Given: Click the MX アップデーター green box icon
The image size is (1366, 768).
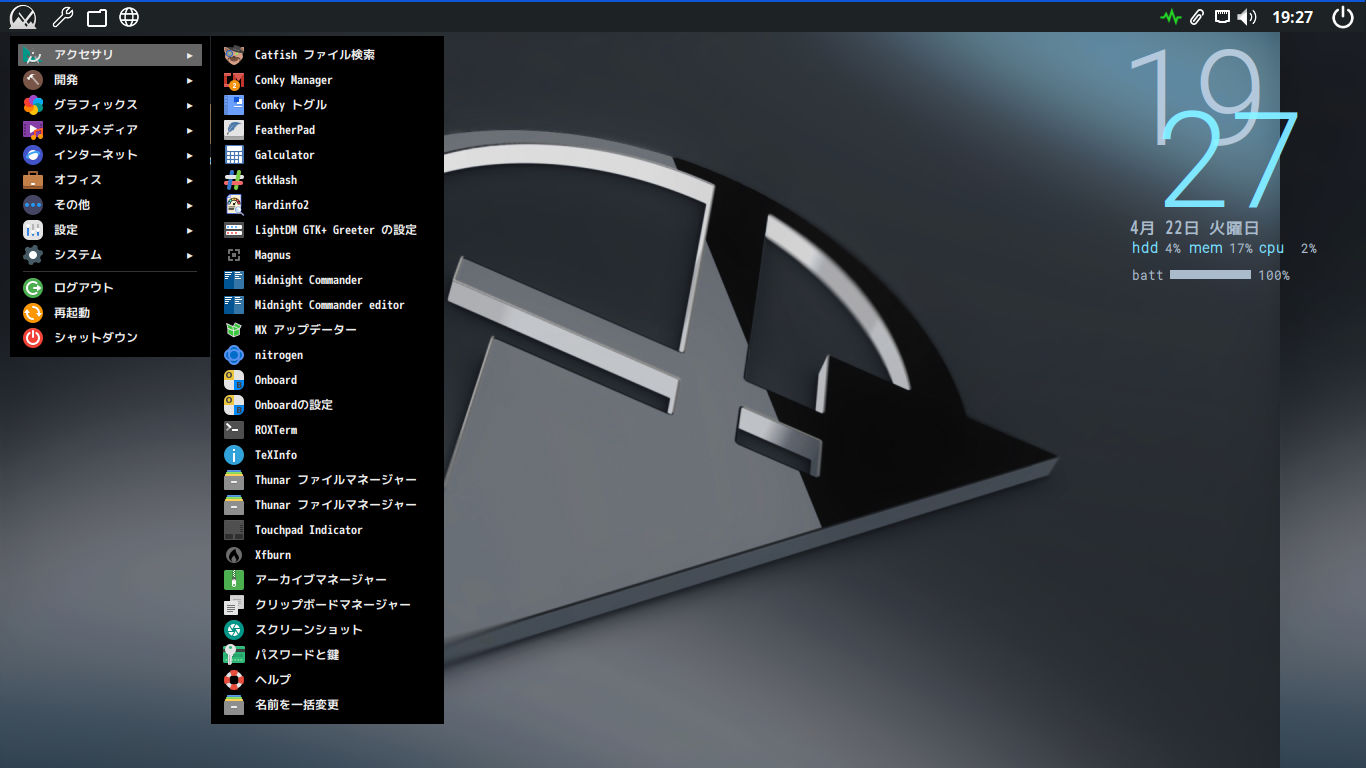Looking at the screenshot, I should tap(234, 330).
